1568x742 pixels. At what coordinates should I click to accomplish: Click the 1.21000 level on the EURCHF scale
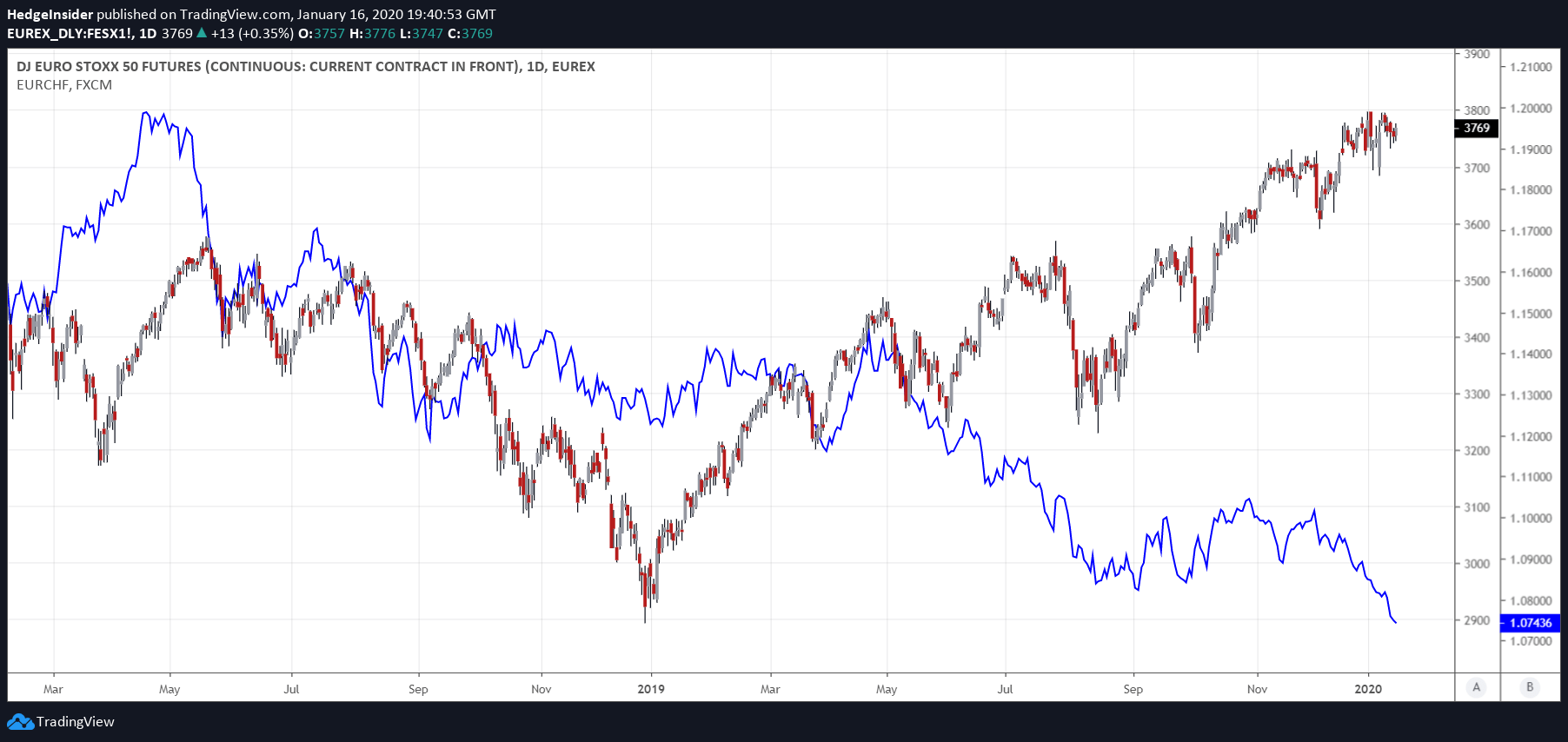(1531, 67)
